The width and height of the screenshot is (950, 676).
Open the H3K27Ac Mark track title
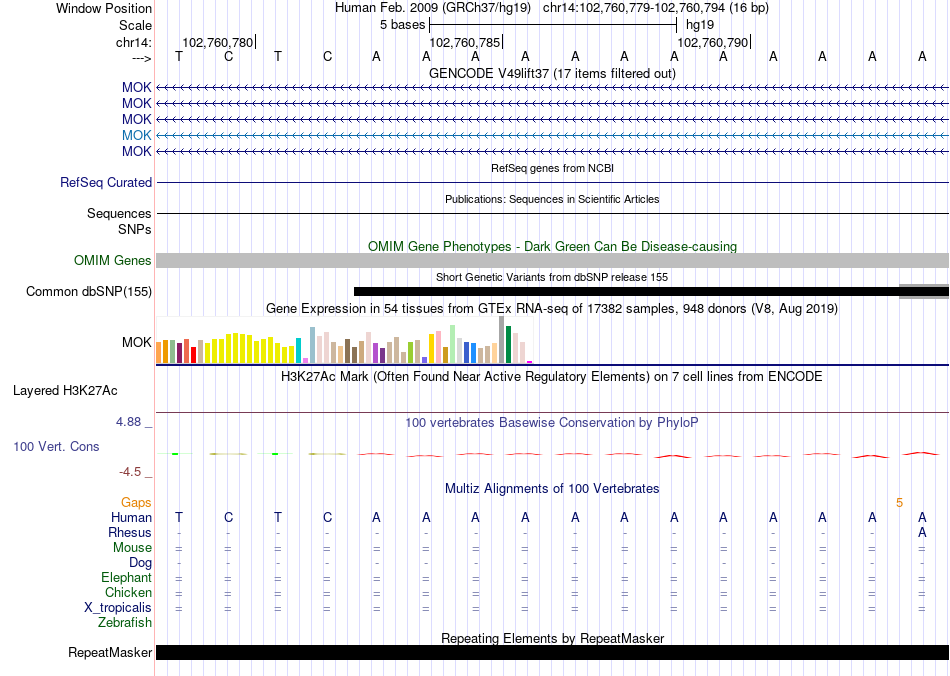(x=552, y=377)
